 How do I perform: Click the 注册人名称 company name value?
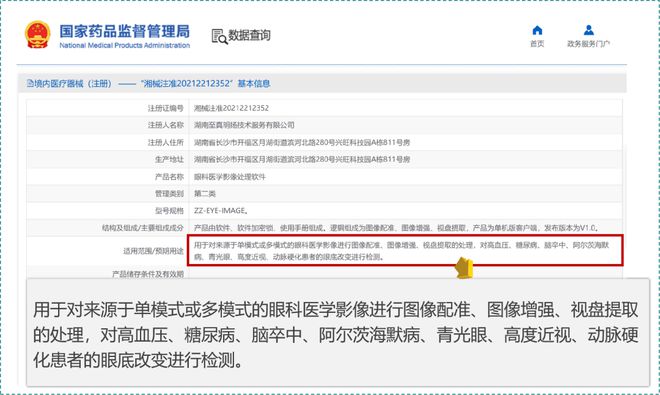coord(244,125)
